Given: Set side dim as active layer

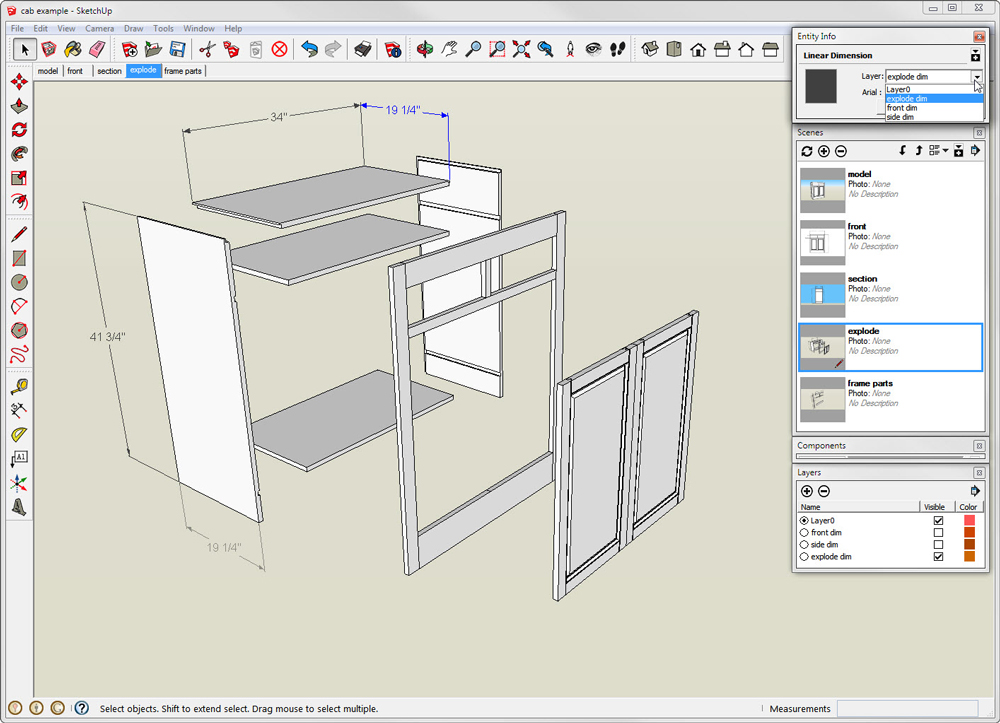Looking at the screenshot, I should click(x=804, y=545).
